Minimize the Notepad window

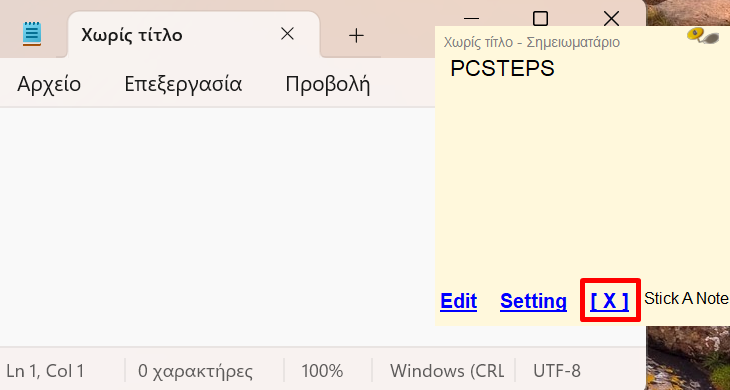coord(472,19)
